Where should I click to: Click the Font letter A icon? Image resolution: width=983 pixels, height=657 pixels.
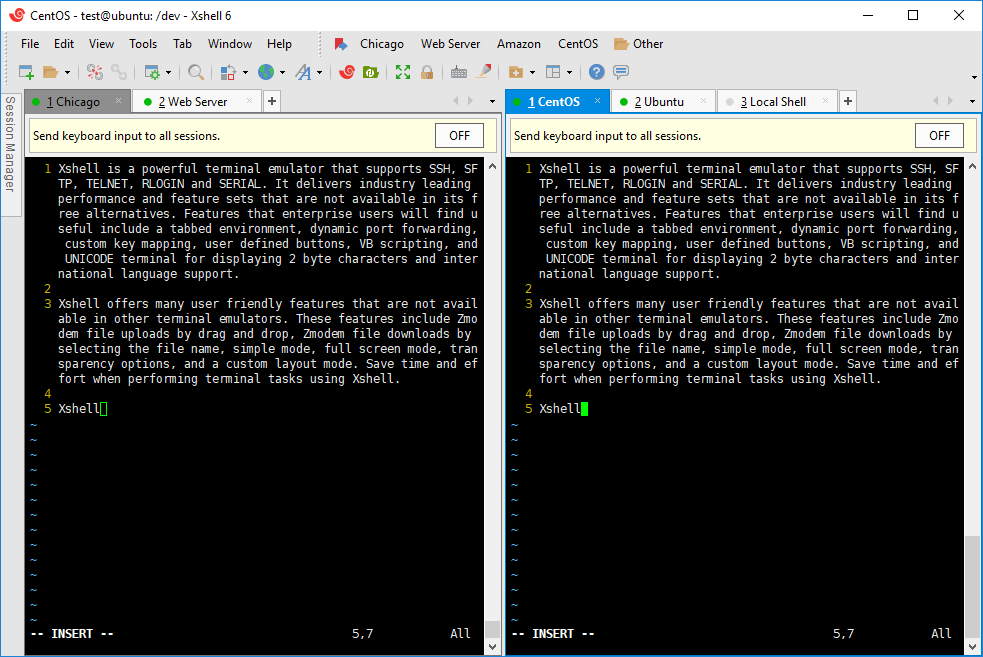[303, 72]
